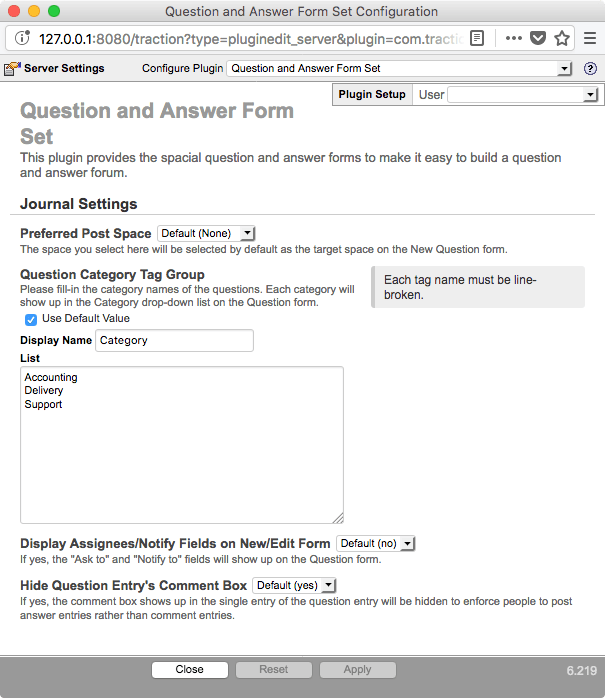605x698 pixels.
Task: Toggle reader view icon in address bar
Action: coord(477,38)
